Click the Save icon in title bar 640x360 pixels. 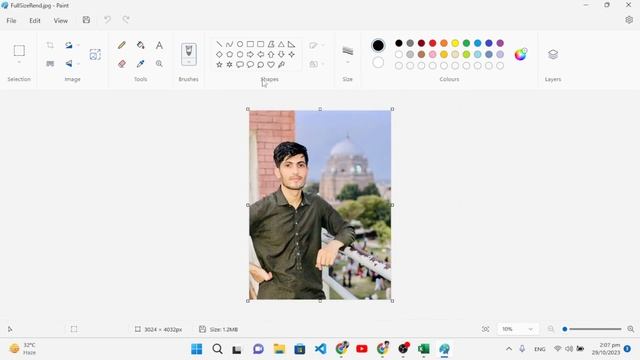[x=86, y=20]
